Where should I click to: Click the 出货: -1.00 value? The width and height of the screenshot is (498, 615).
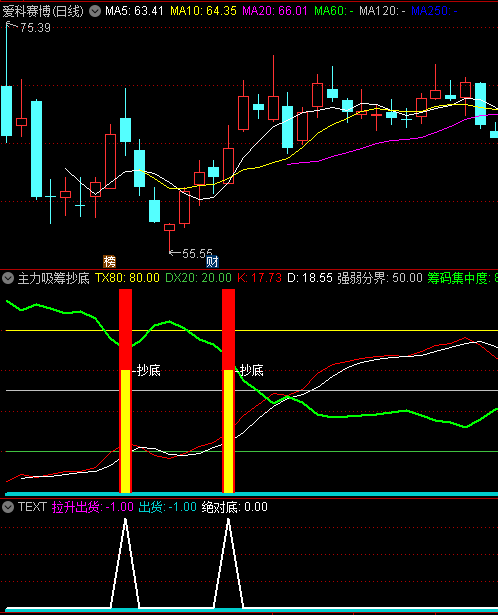click(168, 507)
